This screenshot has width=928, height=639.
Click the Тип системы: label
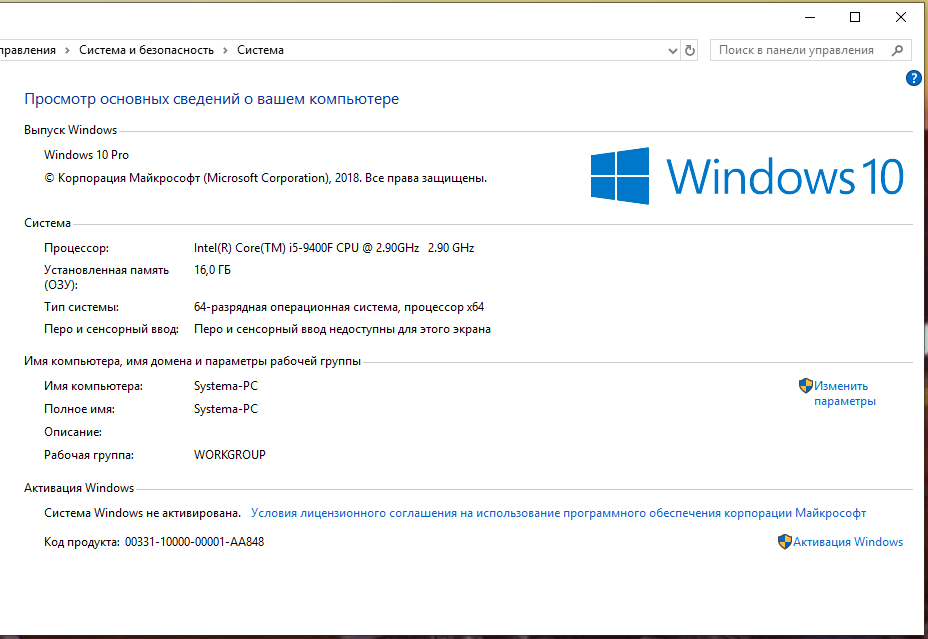pos(81,307)
